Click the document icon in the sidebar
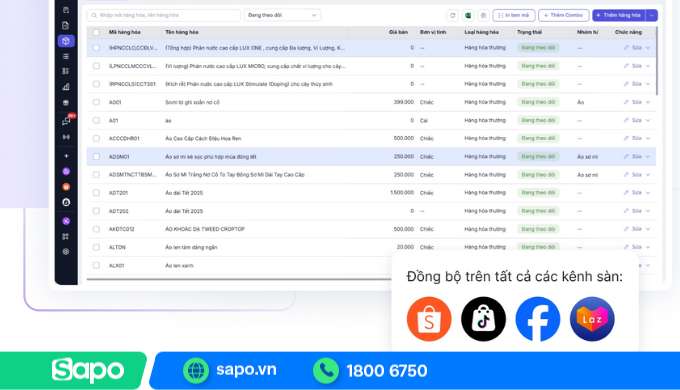This screenshot has height=390, width=680. coord(66,25)
